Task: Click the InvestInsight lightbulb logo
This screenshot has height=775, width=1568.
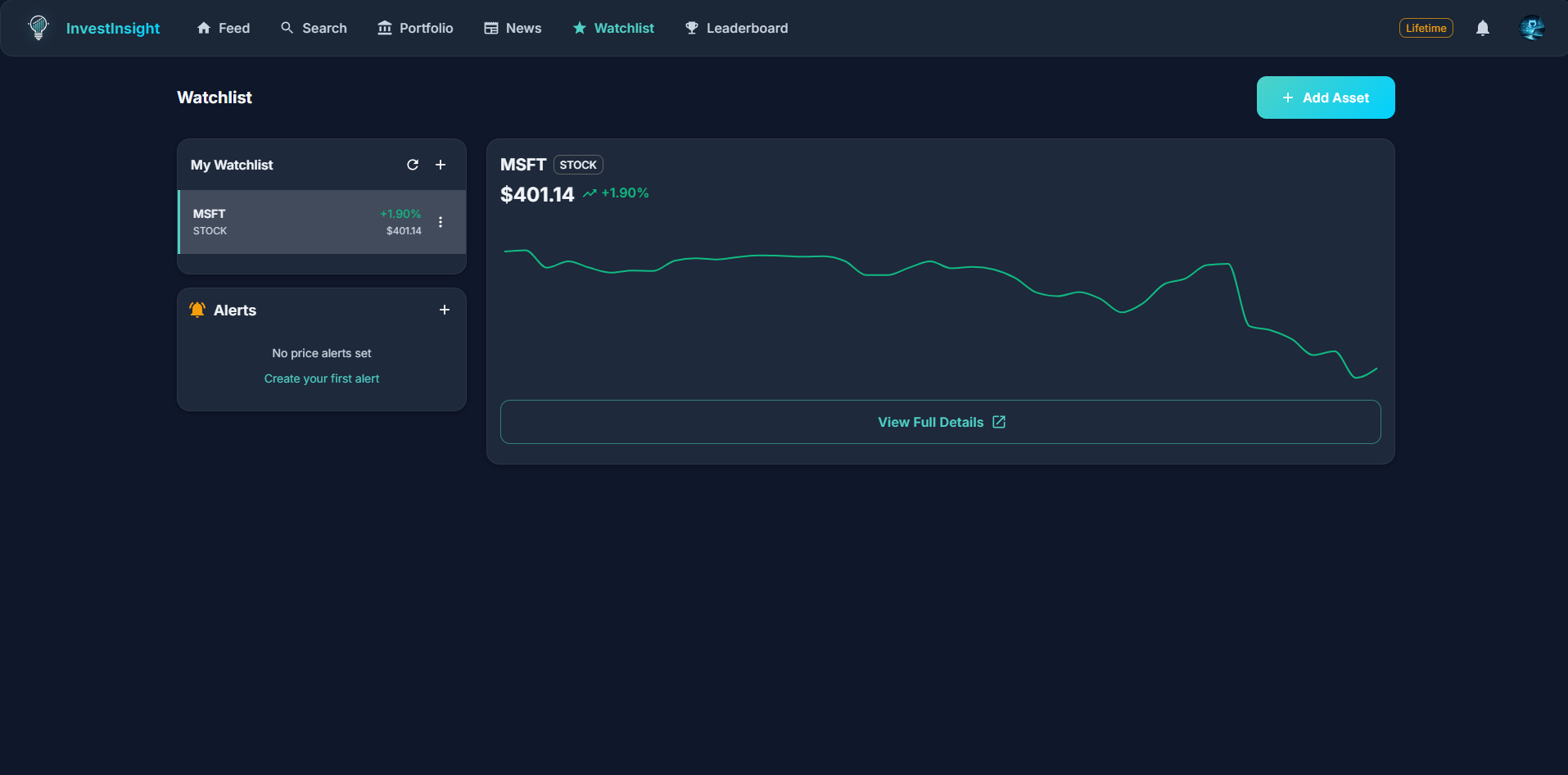Action: (38, 28)
